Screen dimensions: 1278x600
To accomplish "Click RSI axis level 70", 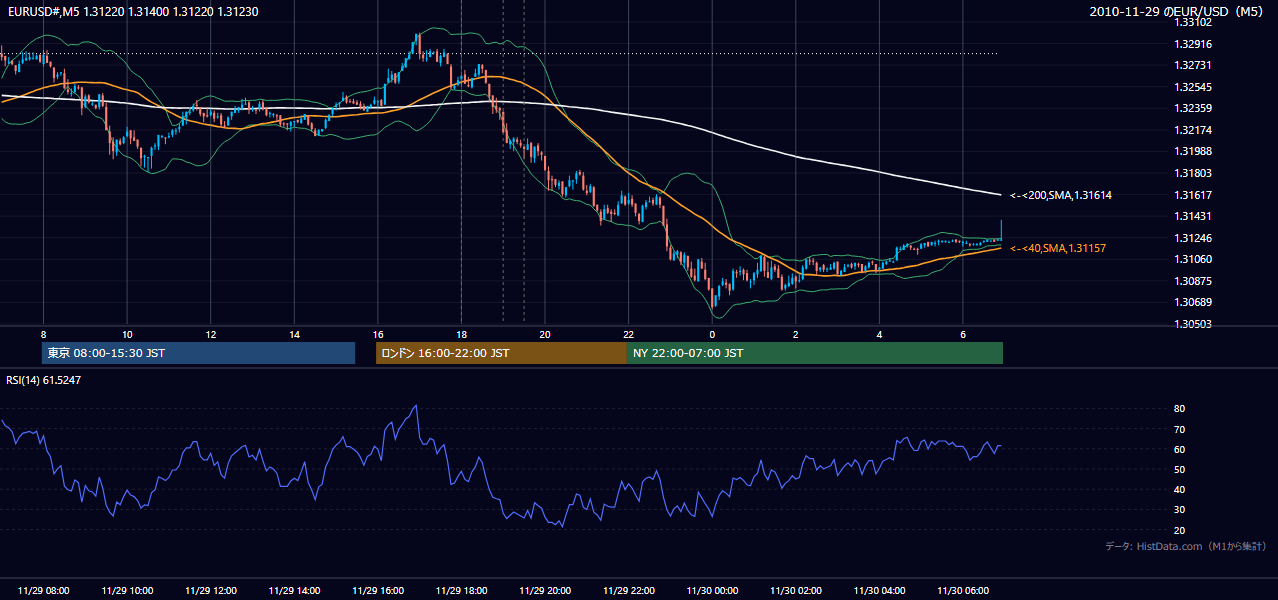I will coord(1179,429).
